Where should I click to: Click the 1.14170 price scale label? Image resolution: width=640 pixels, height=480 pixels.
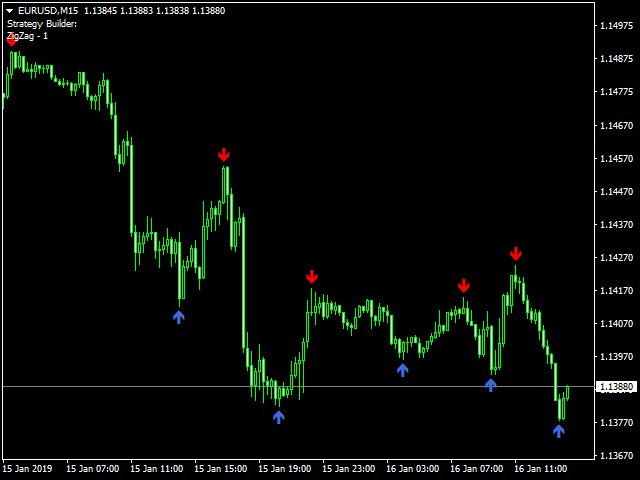pos(616,291)
